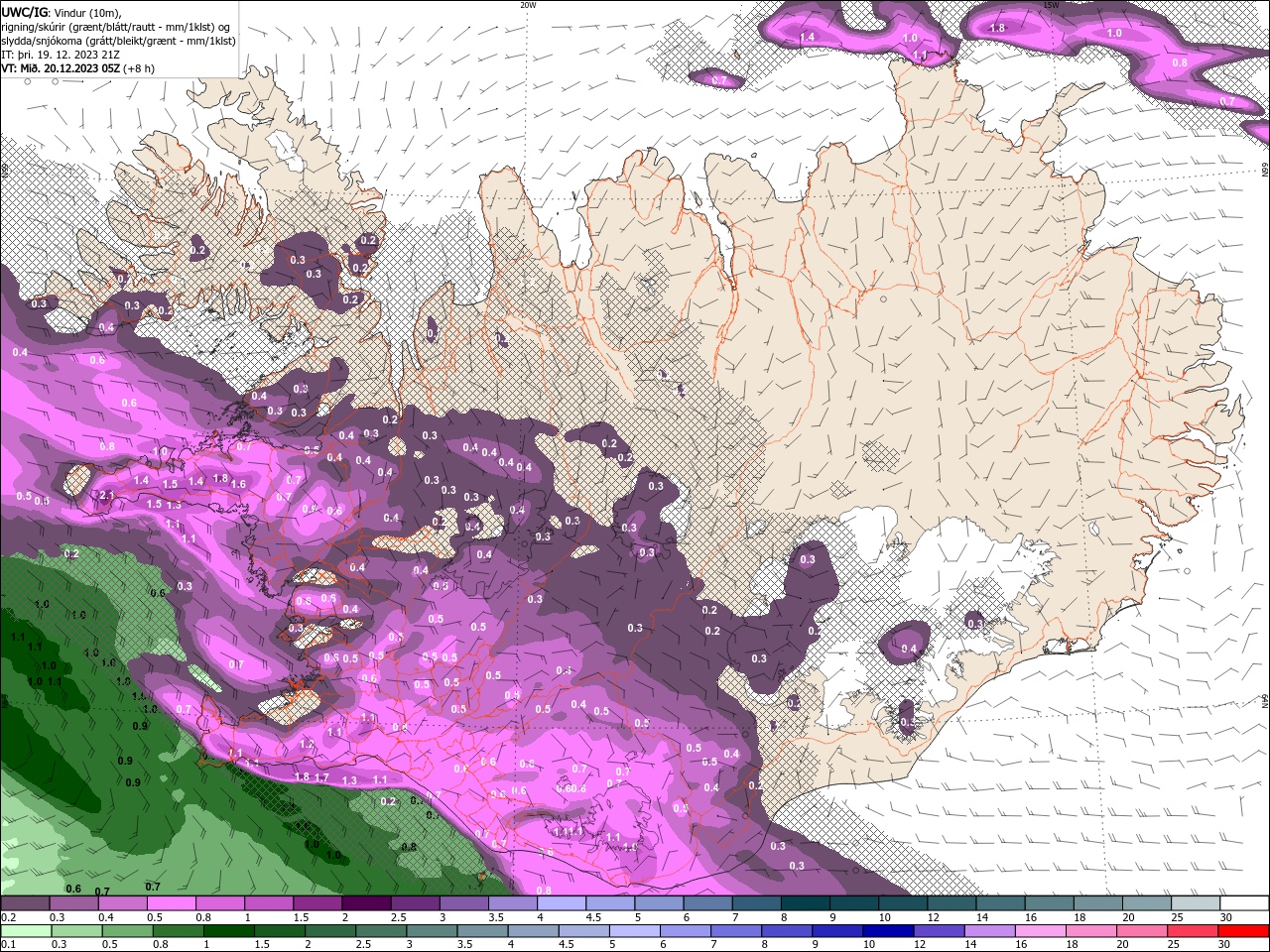Click the 10 label on the rain legend
Image resolution: width=1270 pixels, height=952 pixels.
click(x=869, y=945)
